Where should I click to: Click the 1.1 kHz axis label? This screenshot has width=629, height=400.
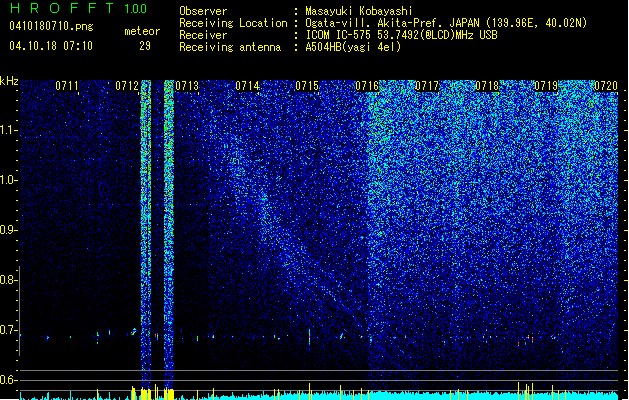[x=8, y=130]
